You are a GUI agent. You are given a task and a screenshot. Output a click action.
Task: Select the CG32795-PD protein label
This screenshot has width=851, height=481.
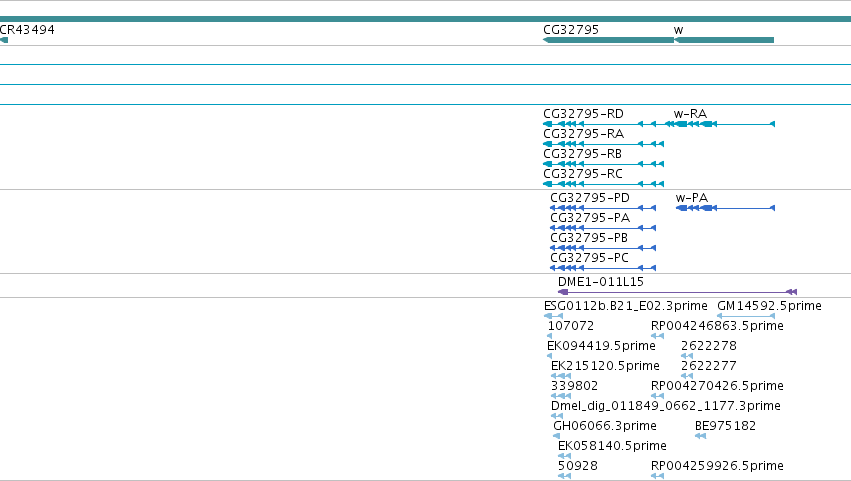(x=590, y=198)
